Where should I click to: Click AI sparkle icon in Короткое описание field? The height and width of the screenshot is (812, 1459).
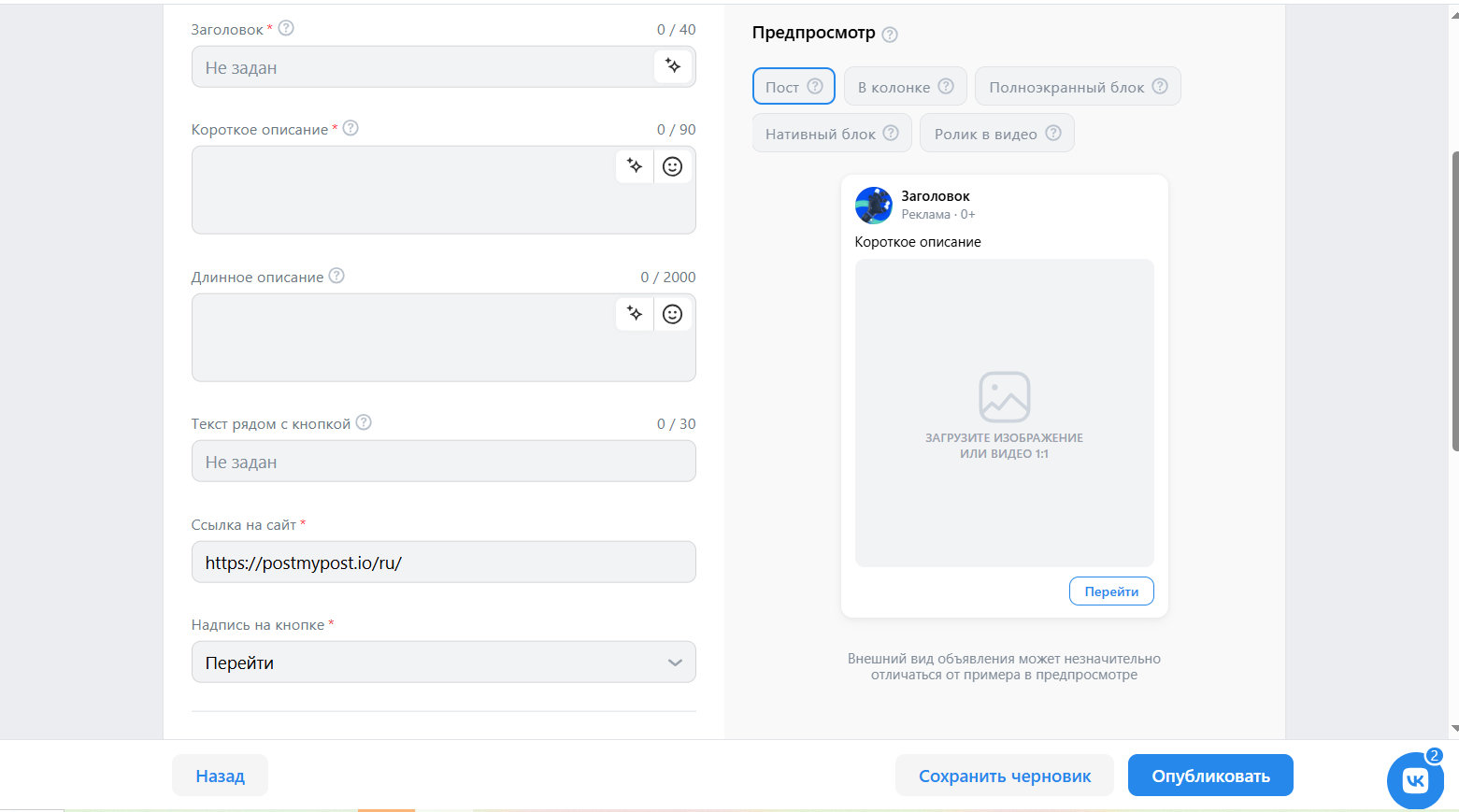pyautogui.click(x=635, y=166)
